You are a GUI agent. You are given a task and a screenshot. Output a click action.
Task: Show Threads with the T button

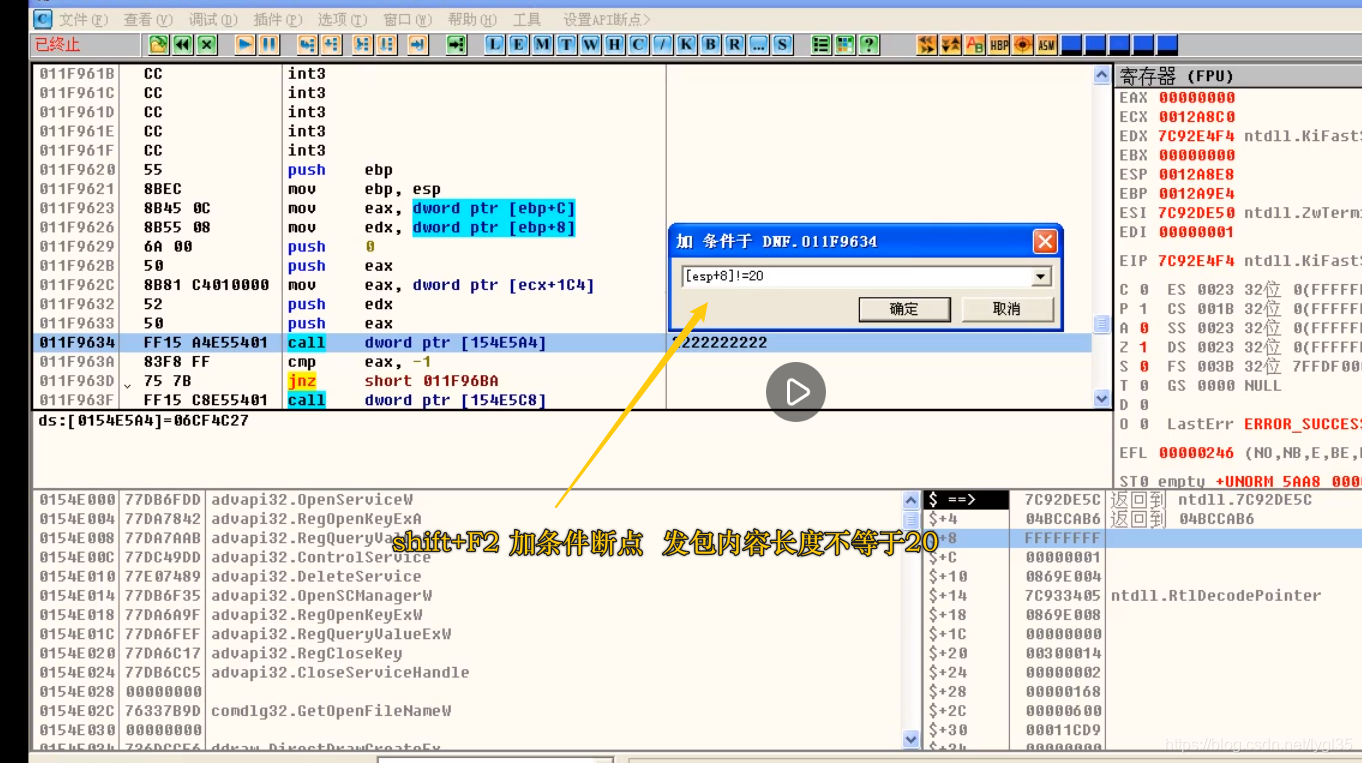click(x=566, y=44)
